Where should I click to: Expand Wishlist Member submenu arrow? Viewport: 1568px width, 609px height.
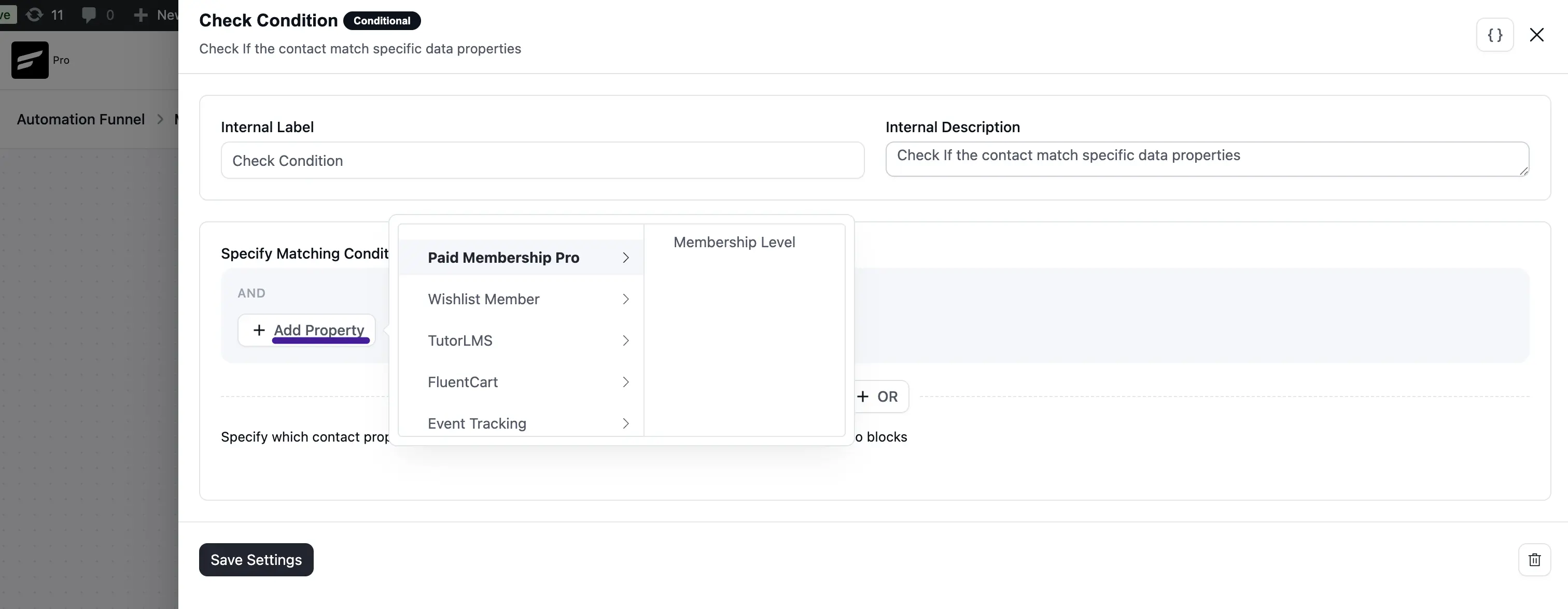click(625, 300)
